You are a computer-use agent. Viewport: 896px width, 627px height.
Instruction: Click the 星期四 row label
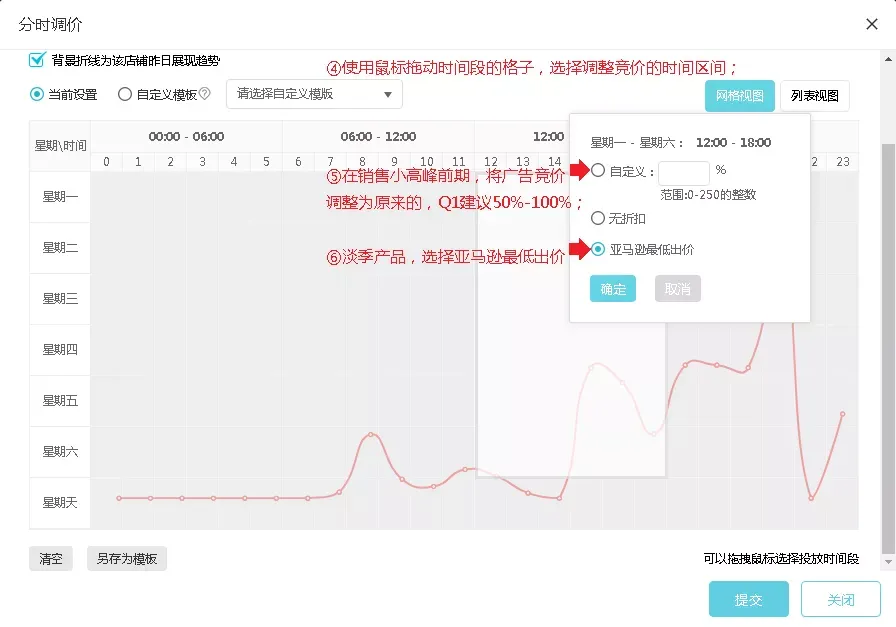click(60, 349)
